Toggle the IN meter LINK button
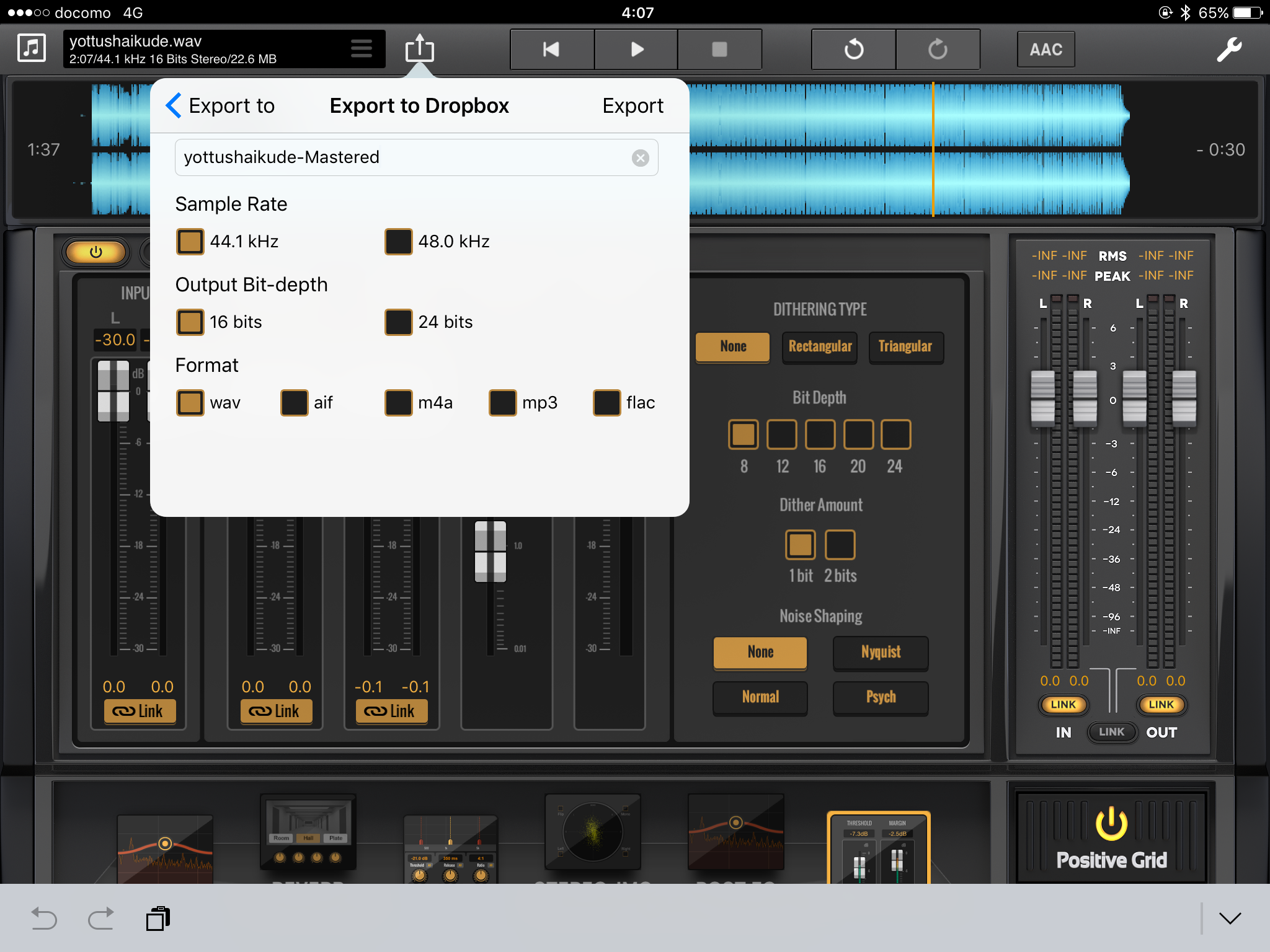The width and height of the screenshot is (1270, 952). click(1064, 705)
